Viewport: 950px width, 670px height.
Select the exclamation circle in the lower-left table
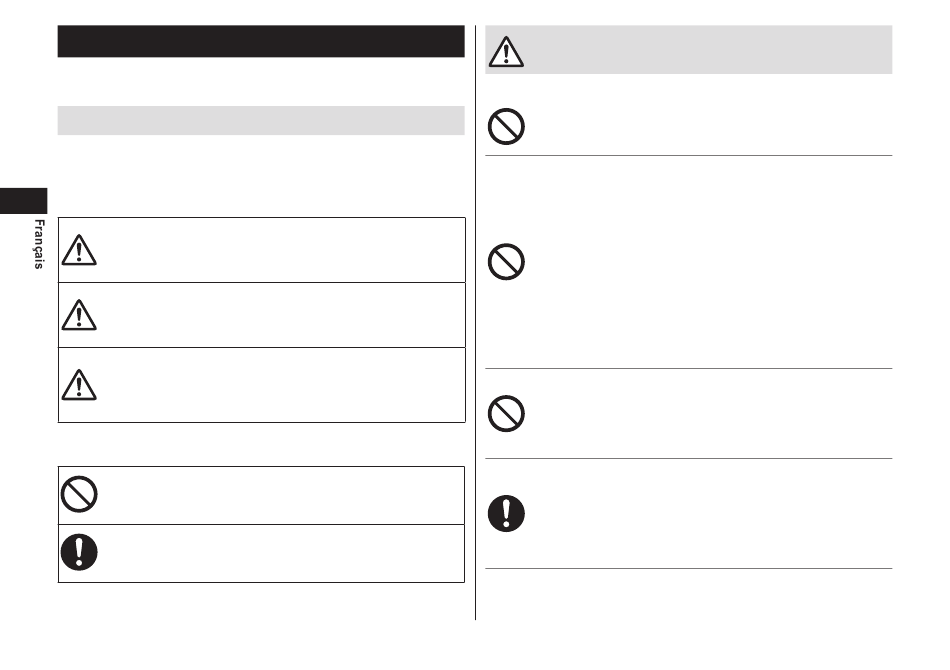[x=79, y=552]
